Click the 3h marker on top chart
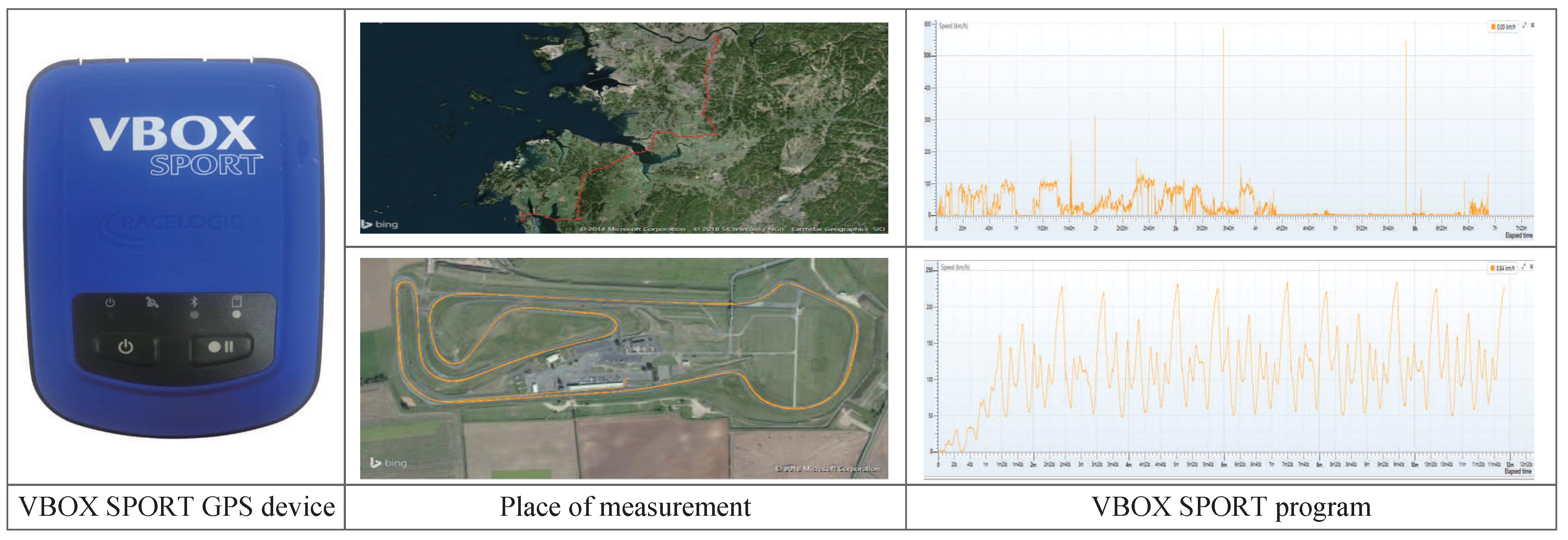Image resolution: width=1568 pixels, height=540 pixels. click(1176, 228)
